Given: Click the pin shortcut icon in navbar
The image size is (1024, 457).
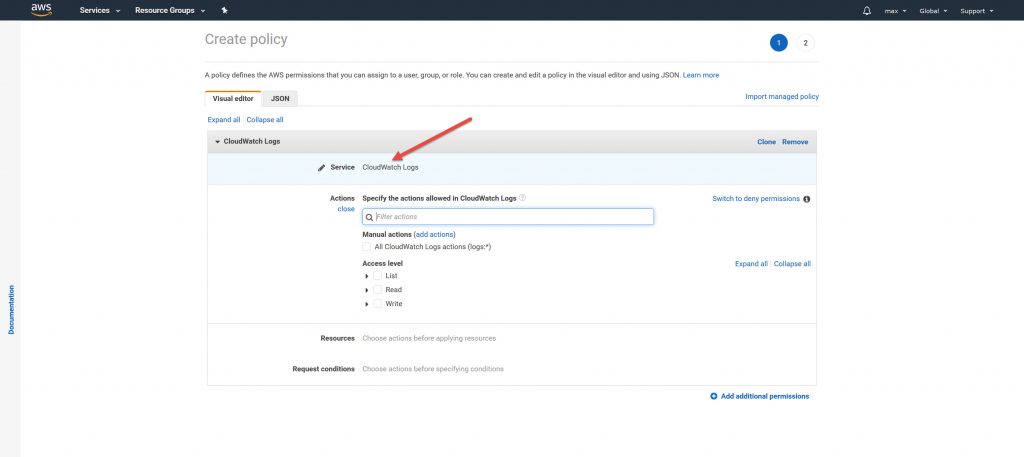Looking at the screenshot, I should point(225,11).
